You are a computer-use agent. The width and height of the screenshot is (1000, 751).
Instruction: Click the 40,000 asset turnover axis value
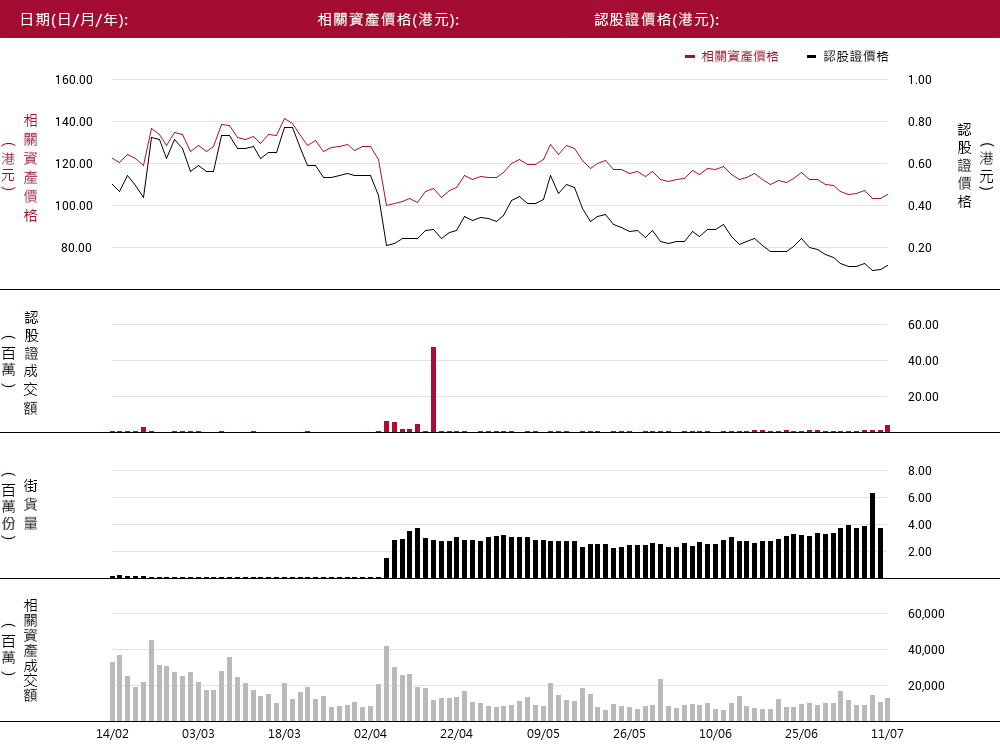tap(926, 650)
